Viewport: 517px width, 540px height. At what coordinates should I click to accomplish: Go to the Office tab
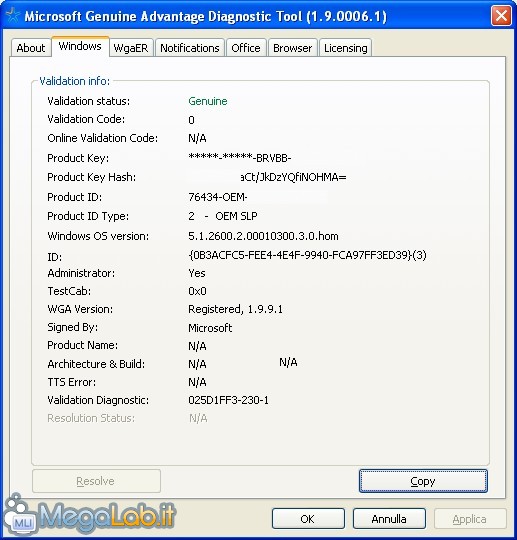point(246,48)
